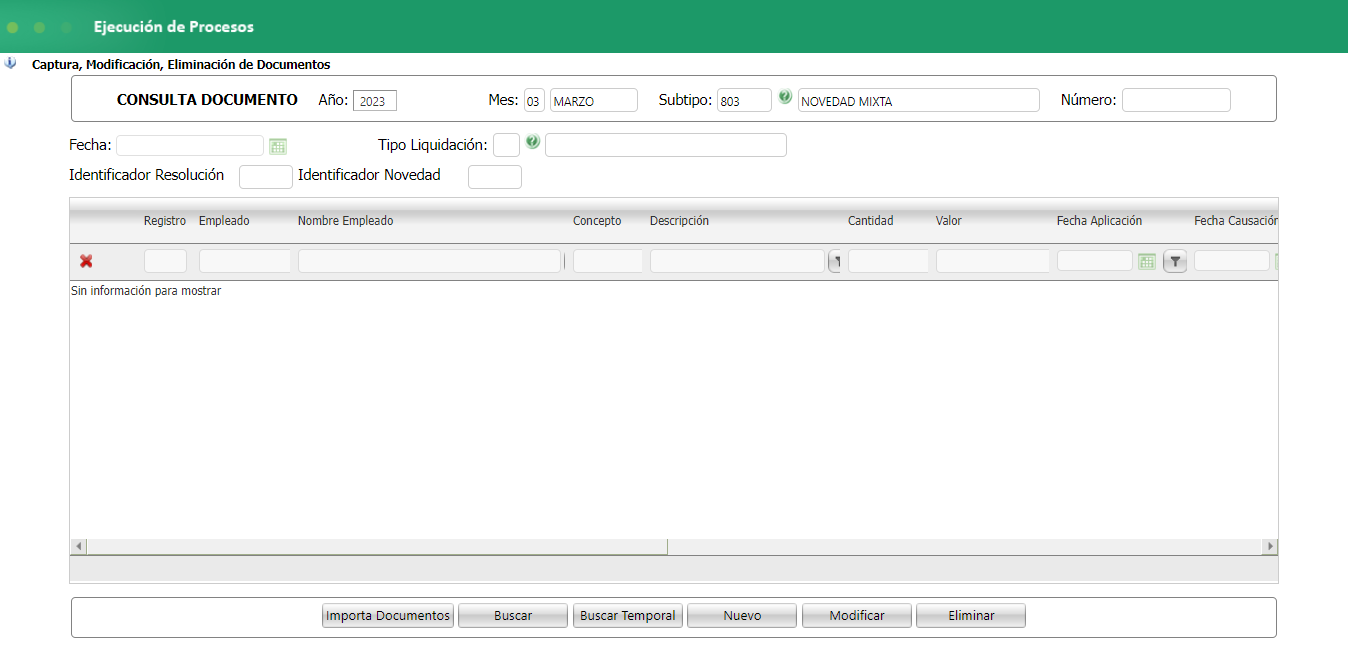This screenshot has height=657, width=1348.
Task: Click the Año field containing 2023
Action: coord(375,101)
